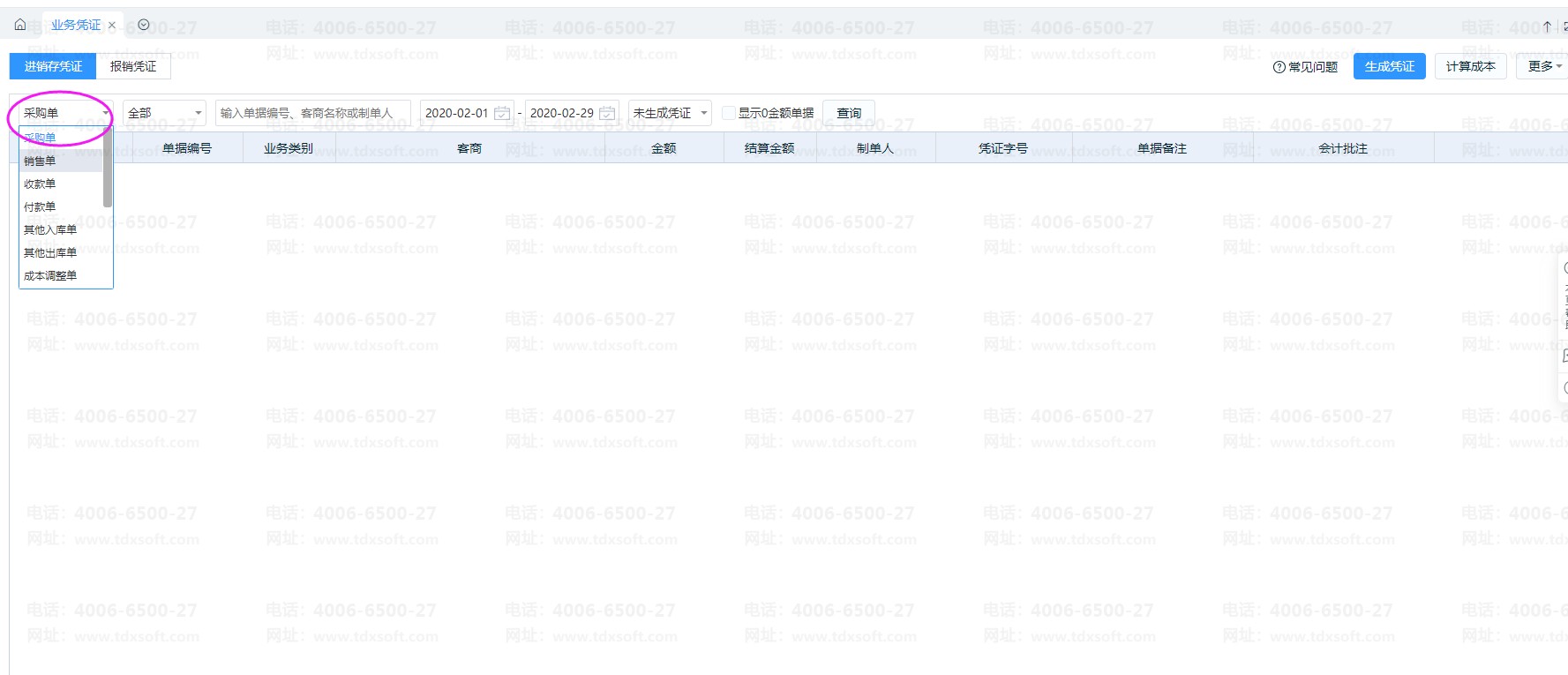Enable 显示0金额单据 checkbox

point(729,113)
